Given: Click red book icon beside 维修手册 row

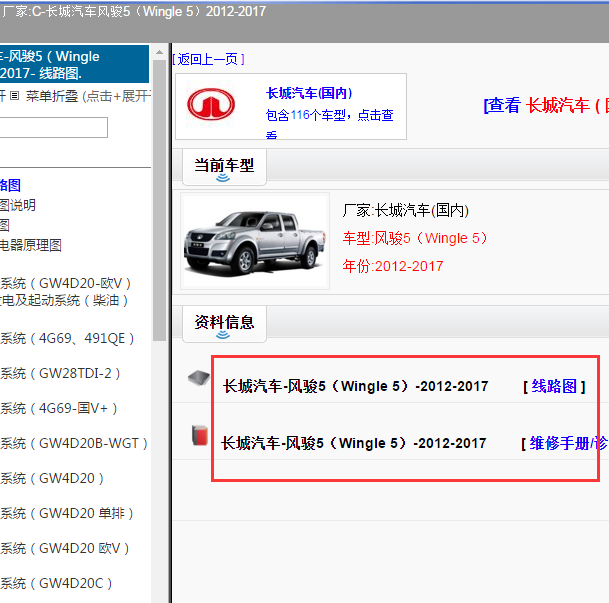Looking at the screenshot, I should coord(200,435).
